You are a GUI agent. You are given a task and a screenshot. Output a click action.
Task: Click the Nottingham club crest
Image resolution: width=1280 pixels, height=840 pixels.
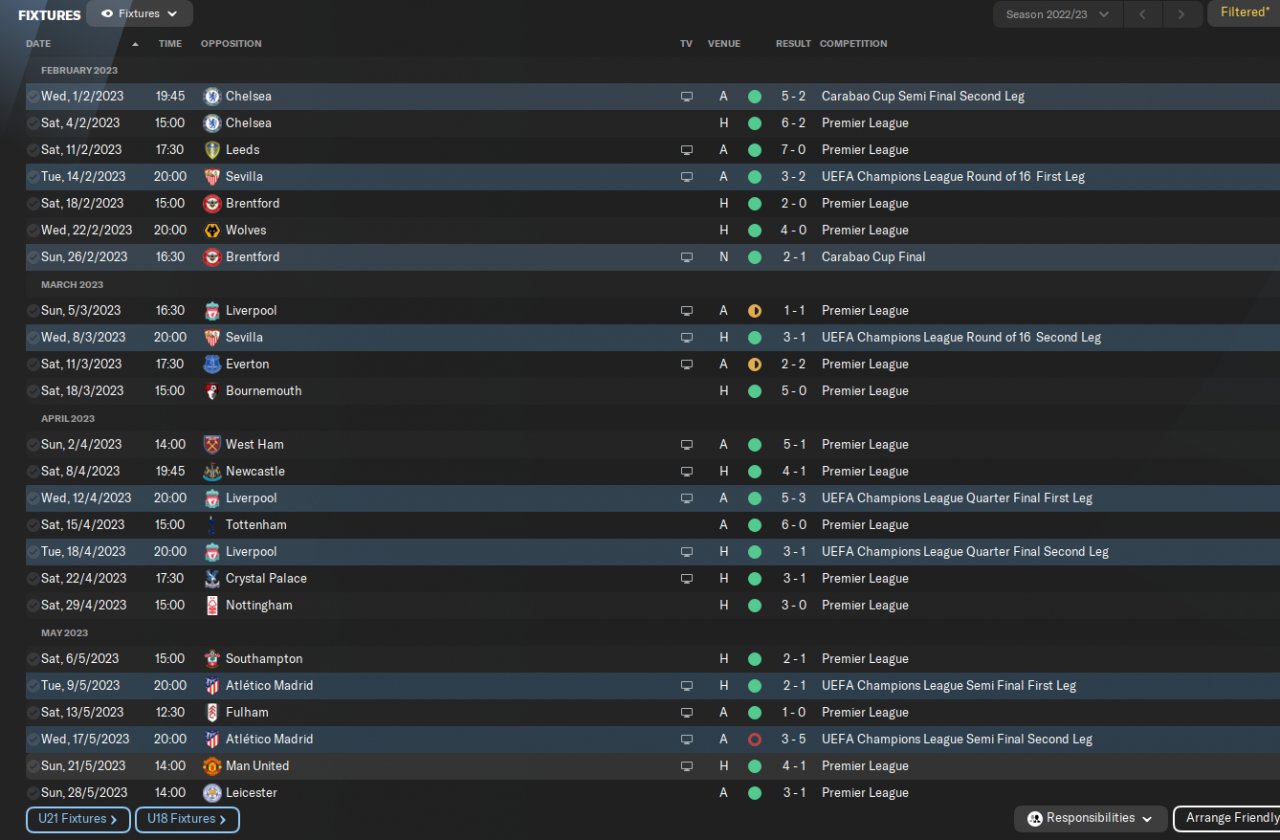pyautogui.click(x=212, y=605)
